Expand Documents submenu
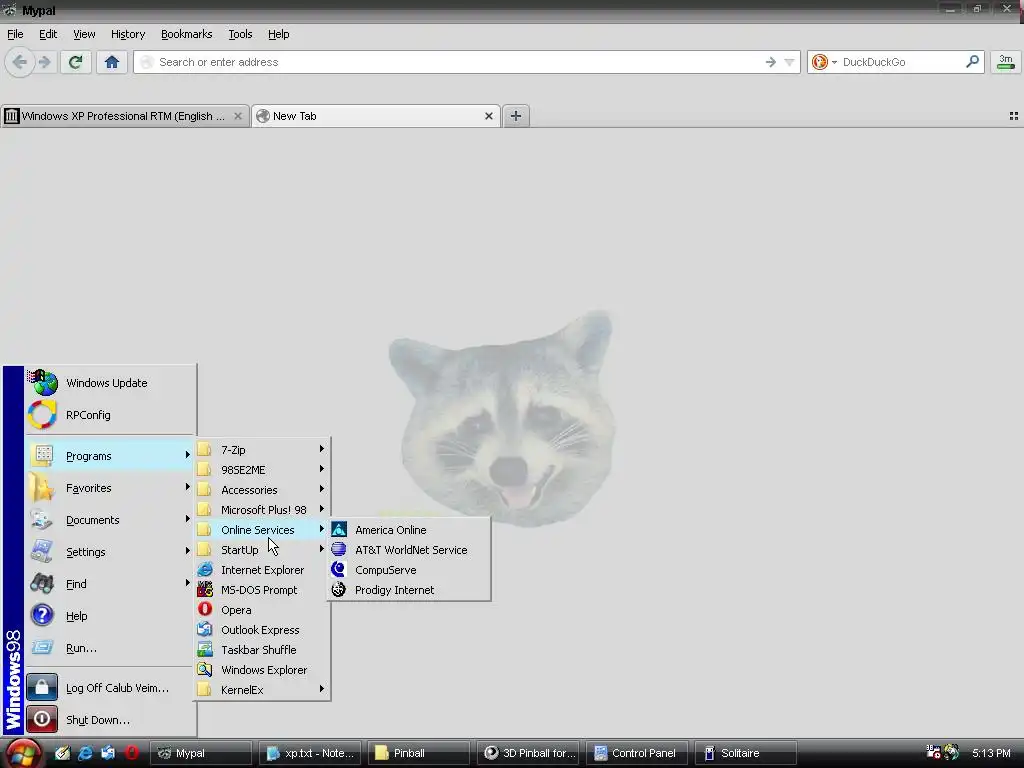1024x768 pixels. pos(110,520)
